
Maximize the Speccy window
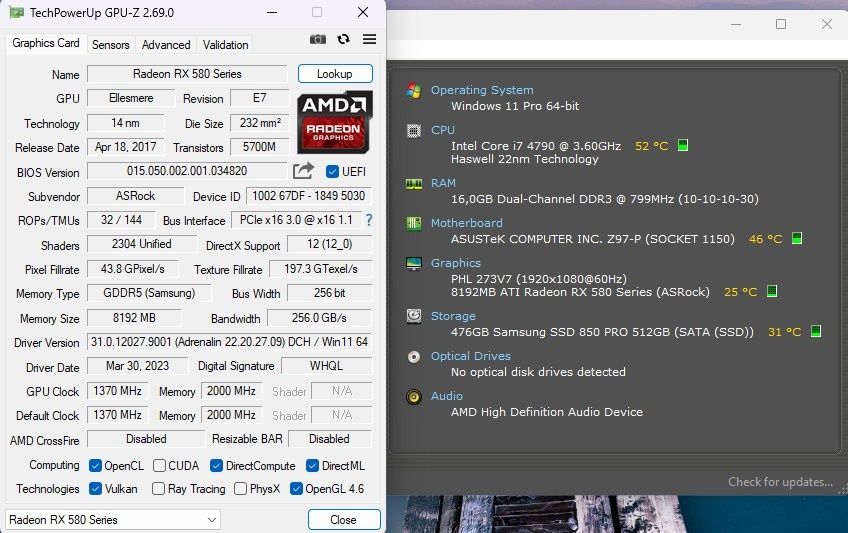[x=781, y=24]
